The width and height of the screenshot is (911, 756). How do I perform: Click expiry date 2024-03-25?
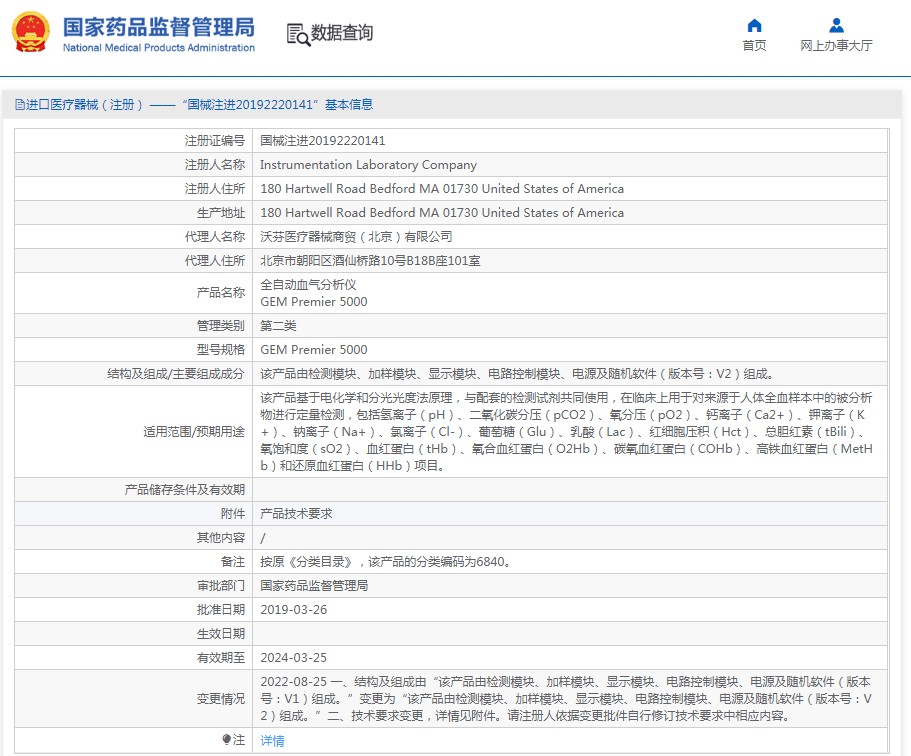click(x=293, y=658)
